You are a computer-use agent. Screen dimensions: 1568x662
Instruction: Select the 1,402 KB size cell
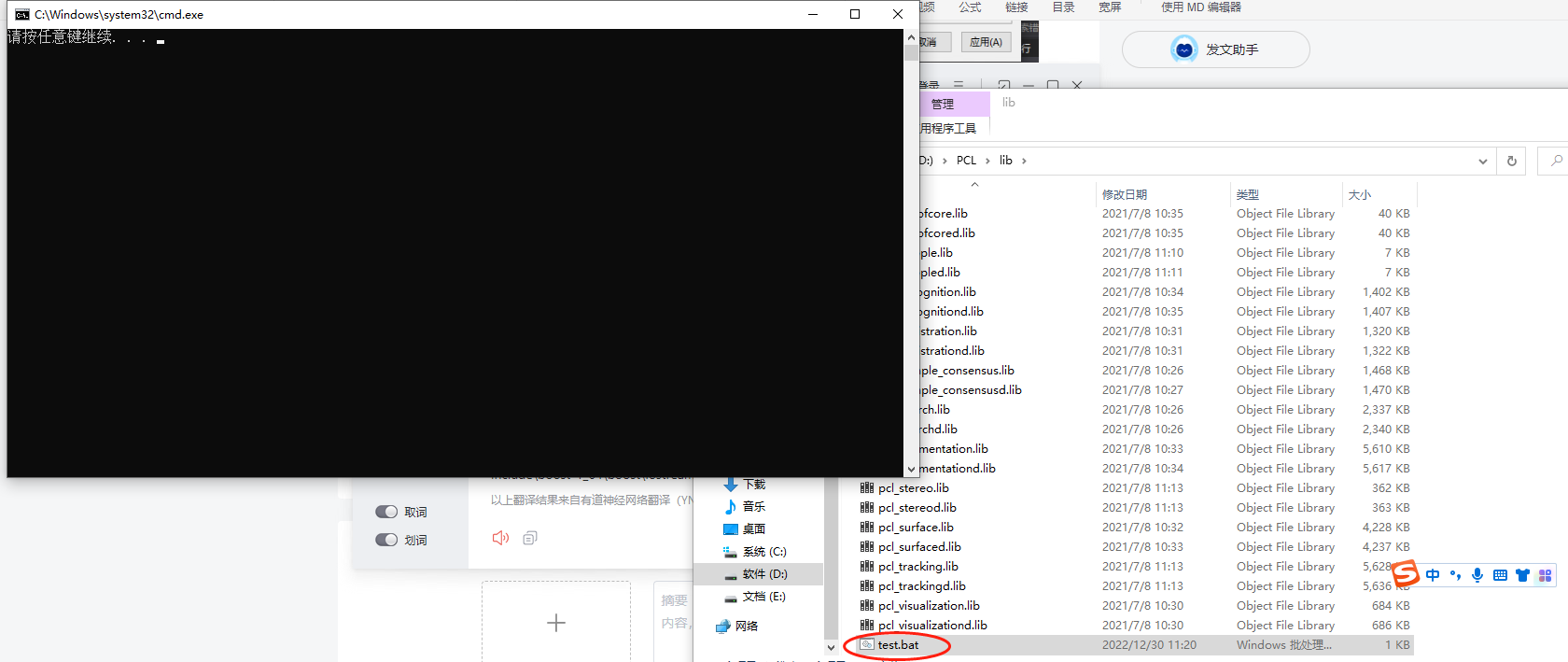[x=1386, y=292]
